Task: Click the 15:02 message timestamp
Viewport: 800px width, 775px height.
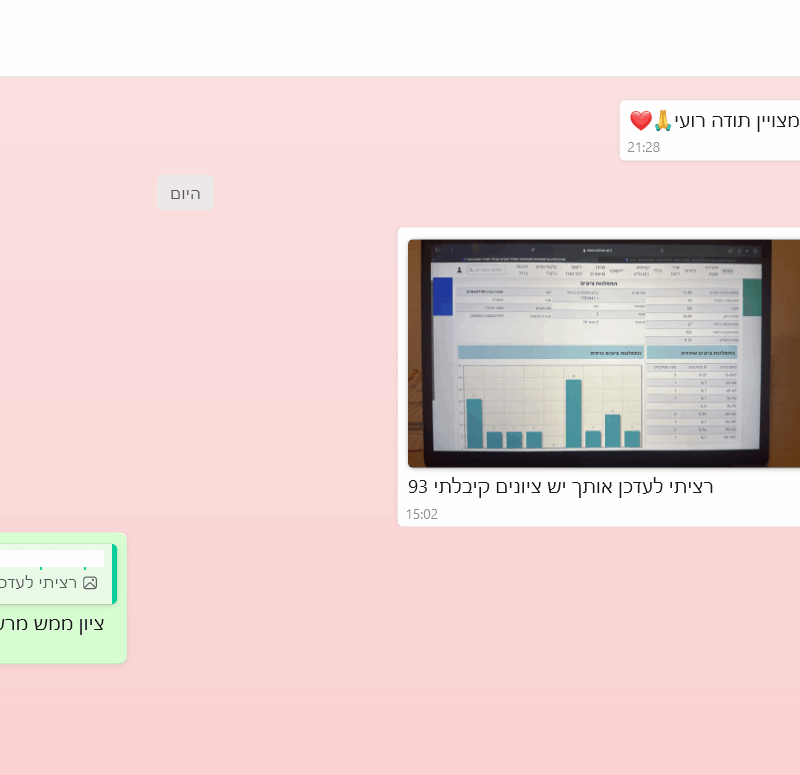Action: 422,514
